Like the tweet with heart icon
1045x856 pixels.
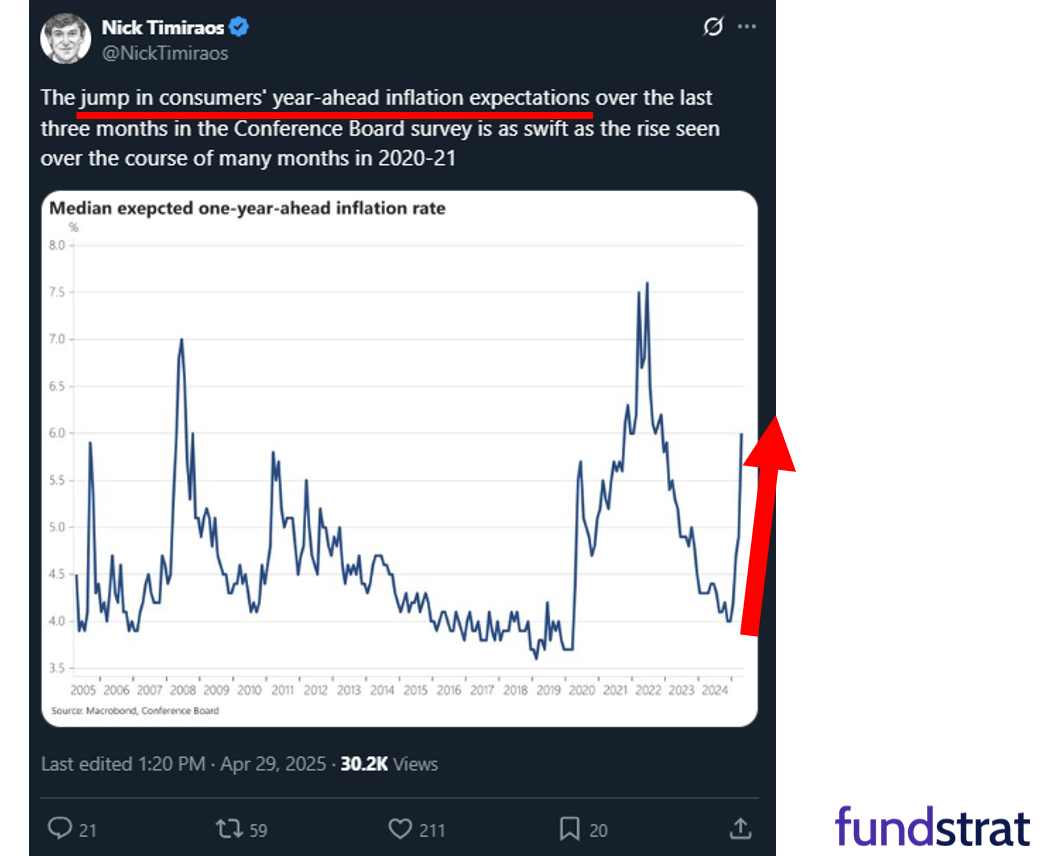tap(400, 829)
